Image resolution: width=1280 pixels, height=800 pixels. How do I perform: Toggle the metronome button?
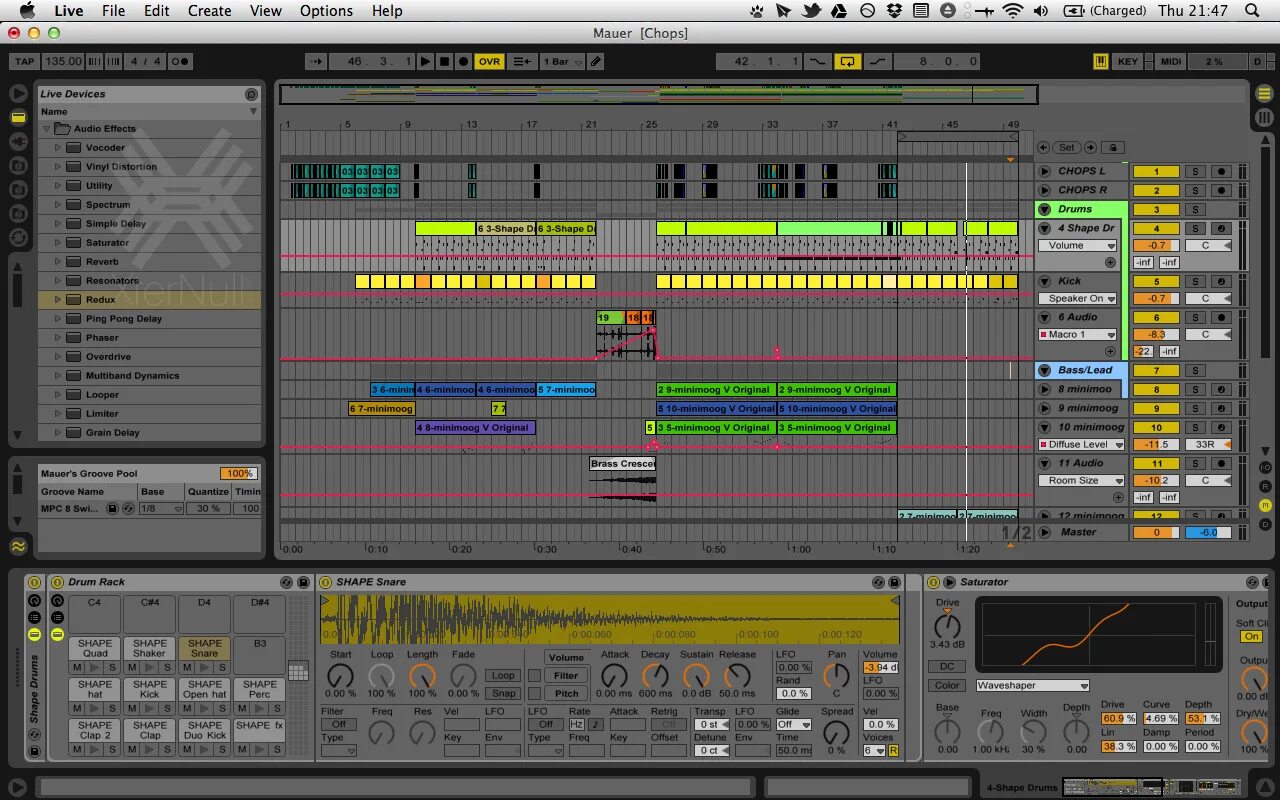pyautogui.click(x=180, y=61)
